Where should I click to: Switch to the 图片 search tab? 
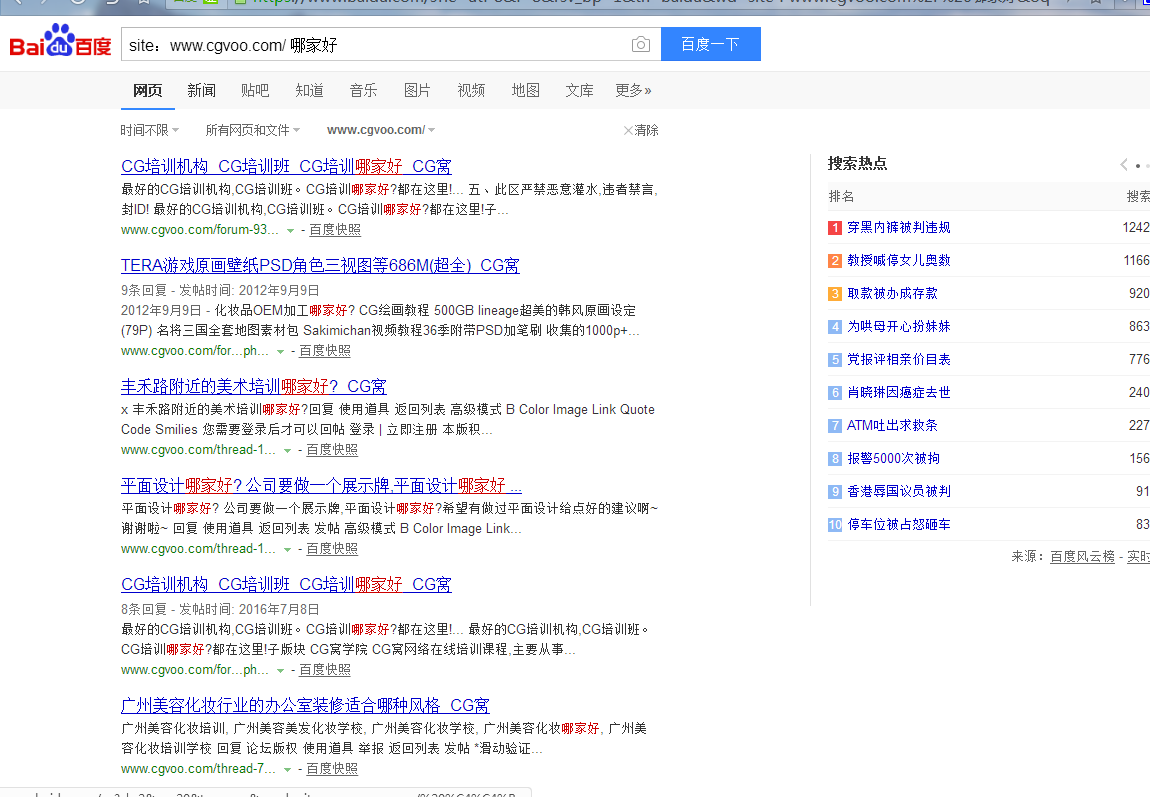[417, 90]
